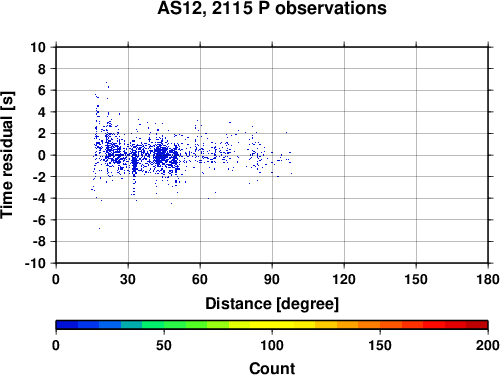The height and width of the screenshot is (375, 500).
Task: Click the x-axis tick label 90
Action: tap(272, 279)
